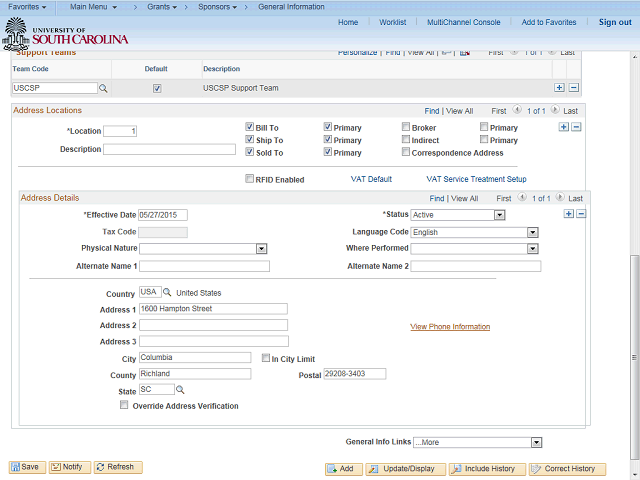Tick the In City Limit checkbox
640x480 pixels.
(265, 358)
